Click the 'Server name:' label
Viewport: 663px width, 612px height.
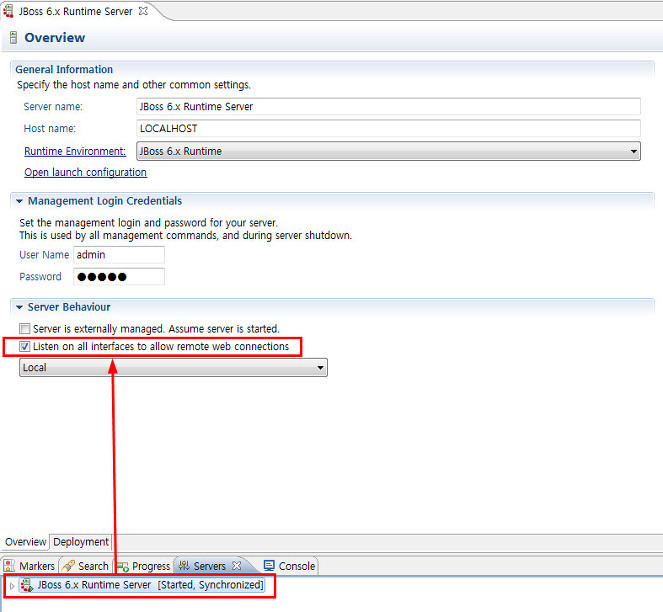click(x=53, y=107)
